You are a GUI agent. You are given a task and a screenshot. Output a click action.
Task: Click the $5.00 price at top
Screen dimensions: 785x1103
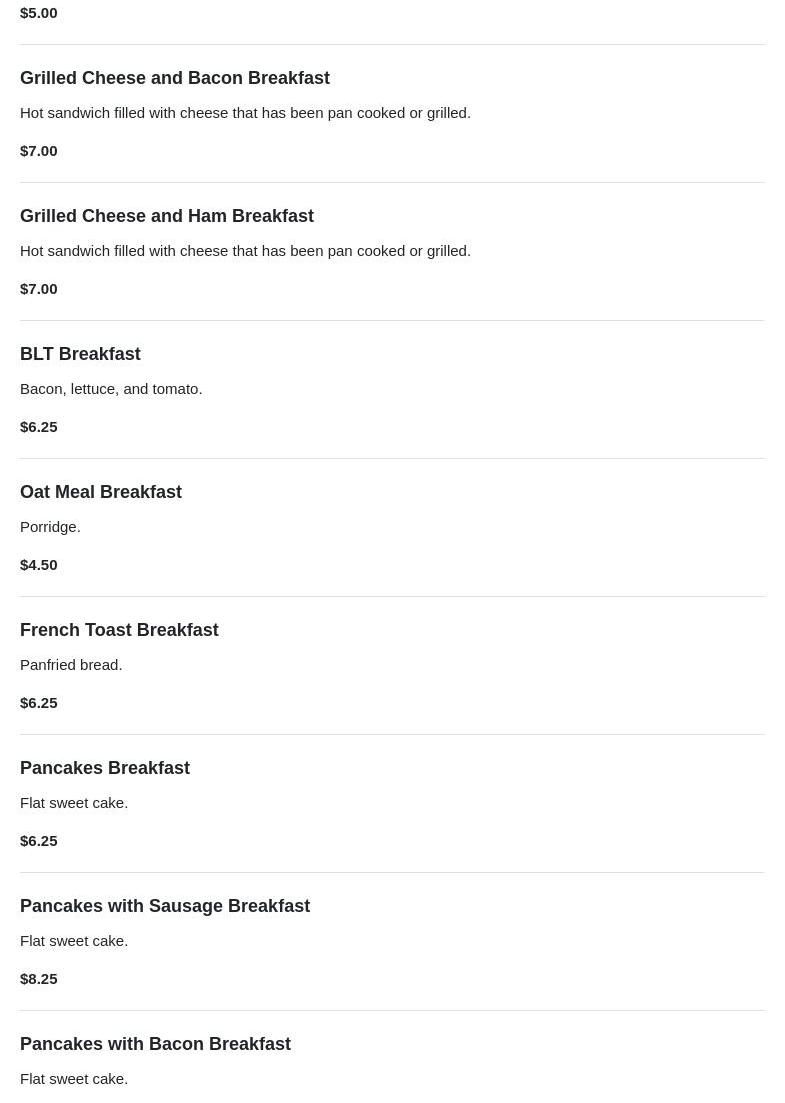click(x=39, y=12)
